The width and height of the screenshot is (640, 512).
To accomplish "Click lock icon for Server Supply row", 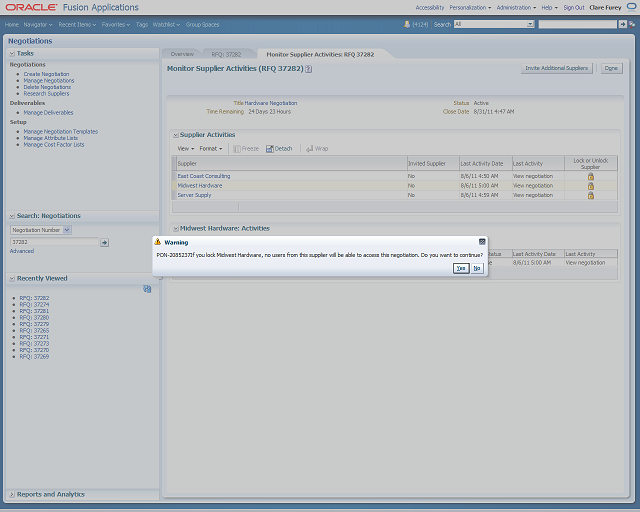I will (x=591, y=195).
